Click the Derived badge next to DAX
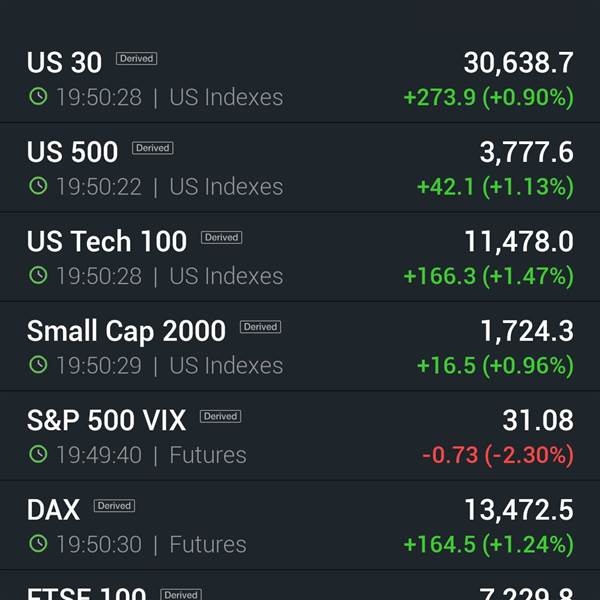This screenshot has width=600, height=600. pos(114,505)
